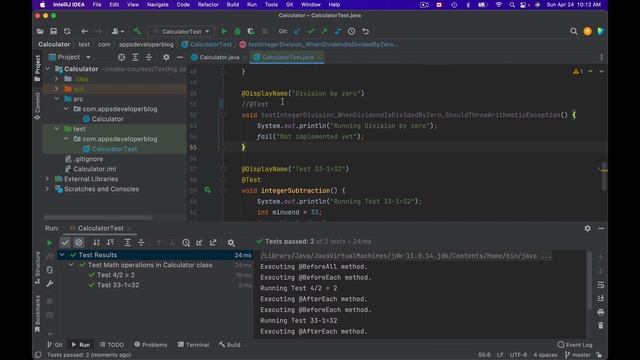The width and height of the screenshot is (640, 360).
Task: Click the Run with Coverage icon
Action: pyautogui.click(x=251, y=31)
